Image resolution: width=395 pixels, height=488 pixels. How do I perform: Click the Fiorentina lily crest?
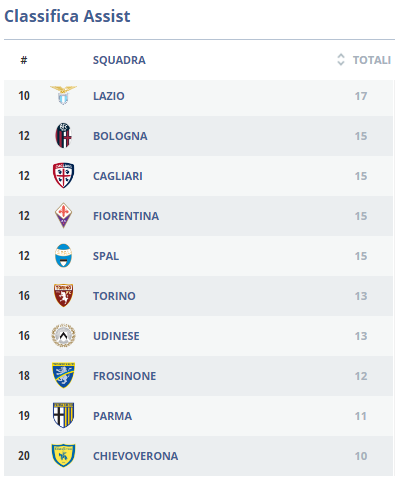point(63,215)
